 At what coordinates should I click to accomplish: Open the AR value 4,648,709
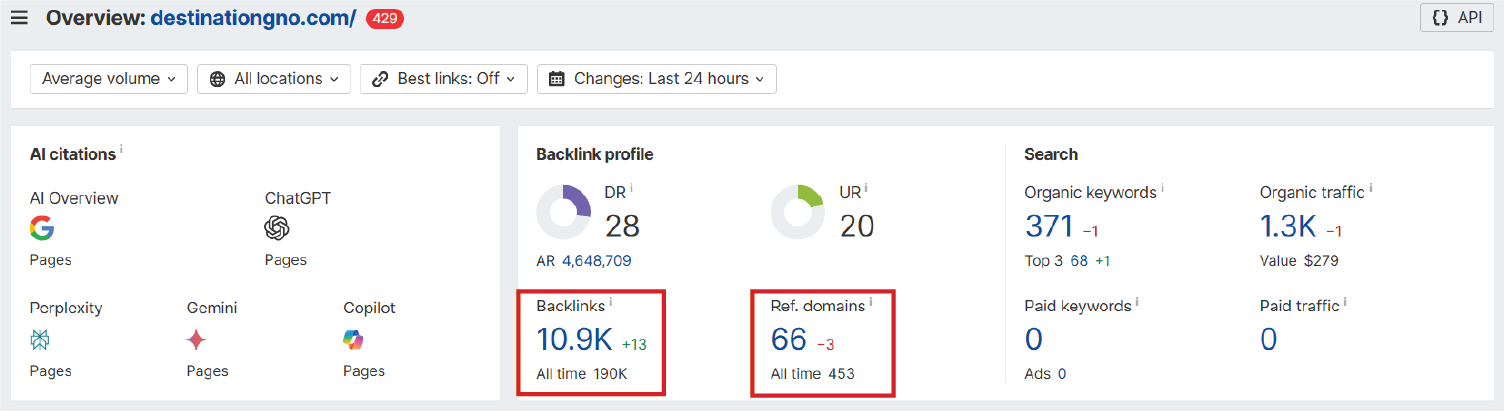point(596,261)
